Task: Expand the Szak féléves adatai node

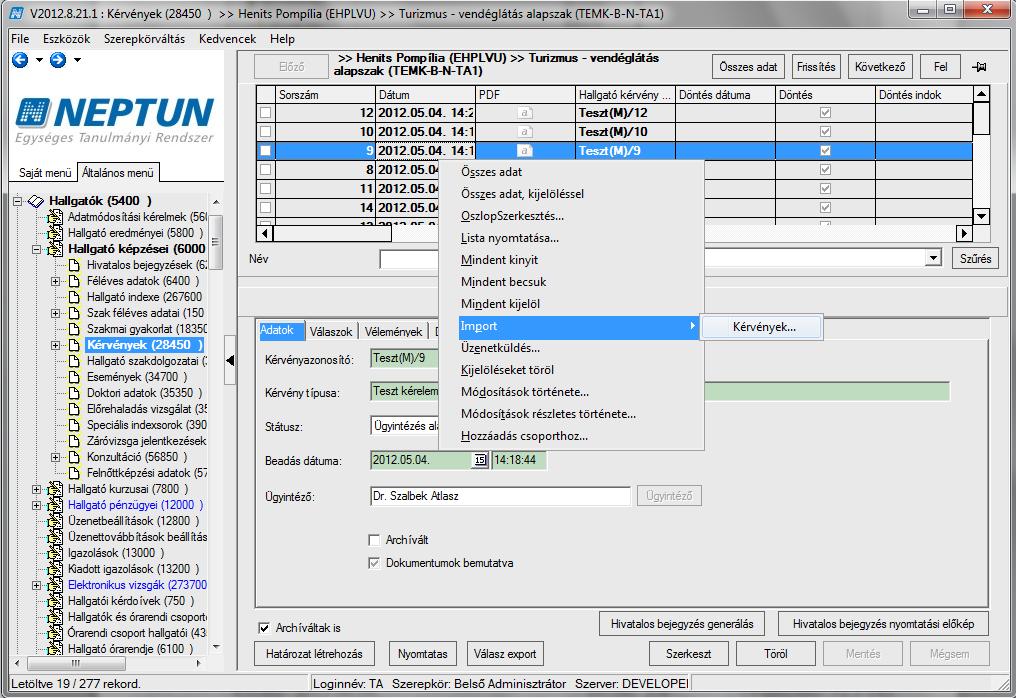Action: pos(56,313)
